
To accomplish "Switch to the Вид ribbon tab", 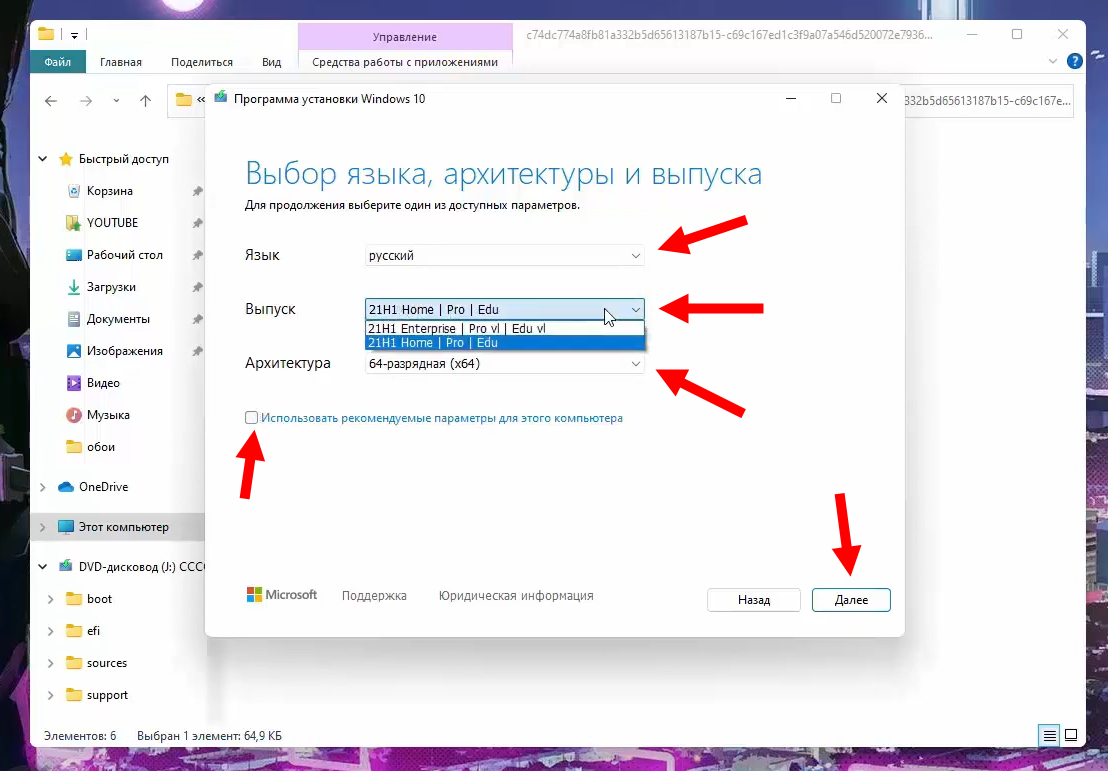I will 271,61.
